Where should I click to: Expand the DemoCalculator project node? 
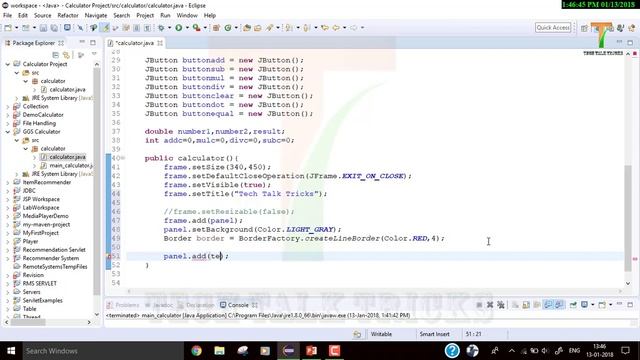pos(8,115)
